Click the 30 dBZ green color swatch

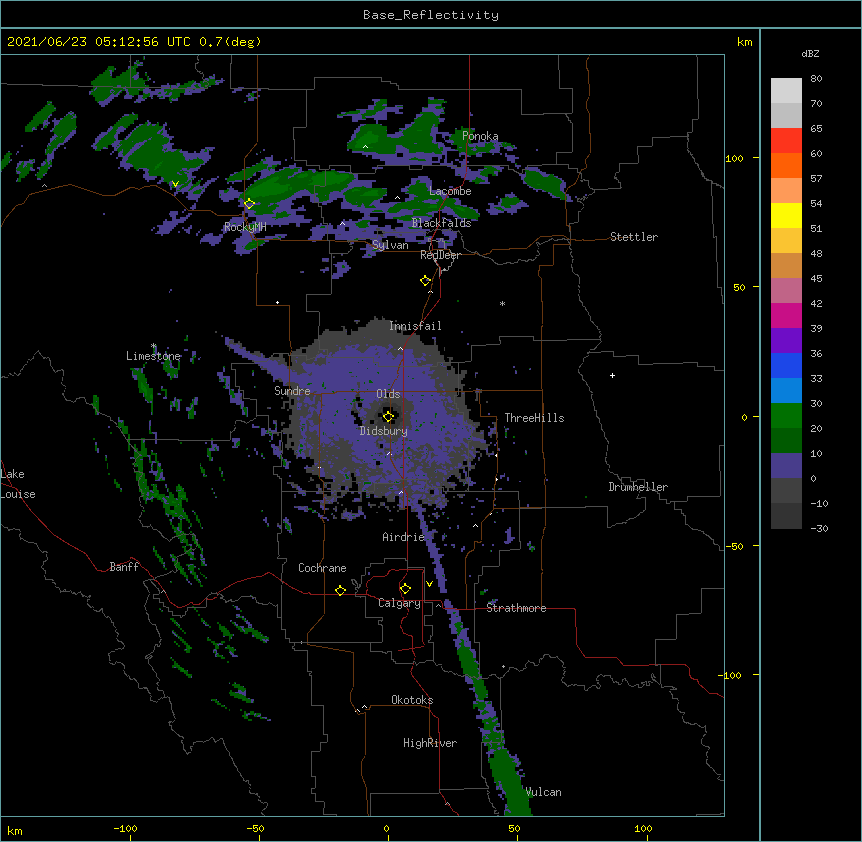pyautogui.click(x=786, y=416)
